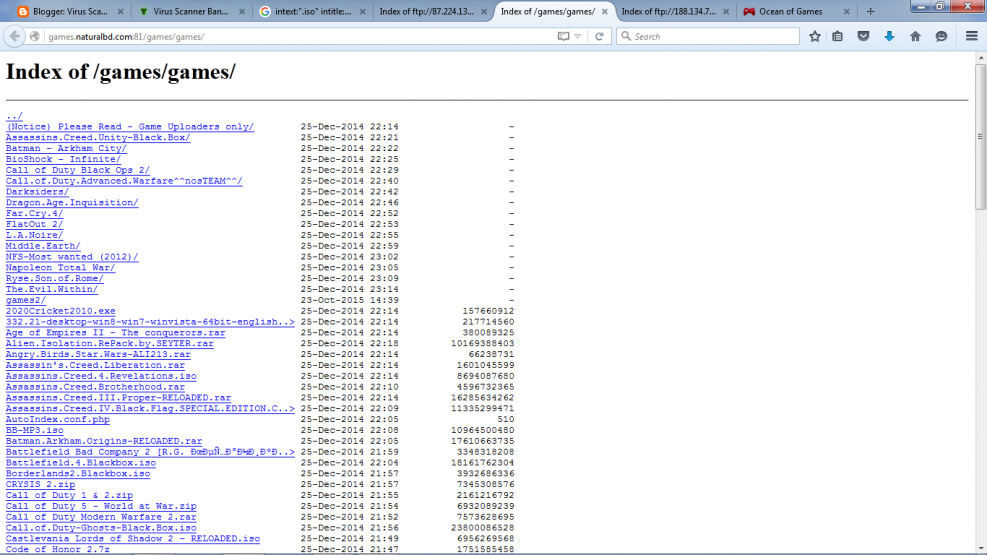The height and width of the screenshot is (555, 987).
Task: Reload the page with the refresh icon
Action: [599, 36]
